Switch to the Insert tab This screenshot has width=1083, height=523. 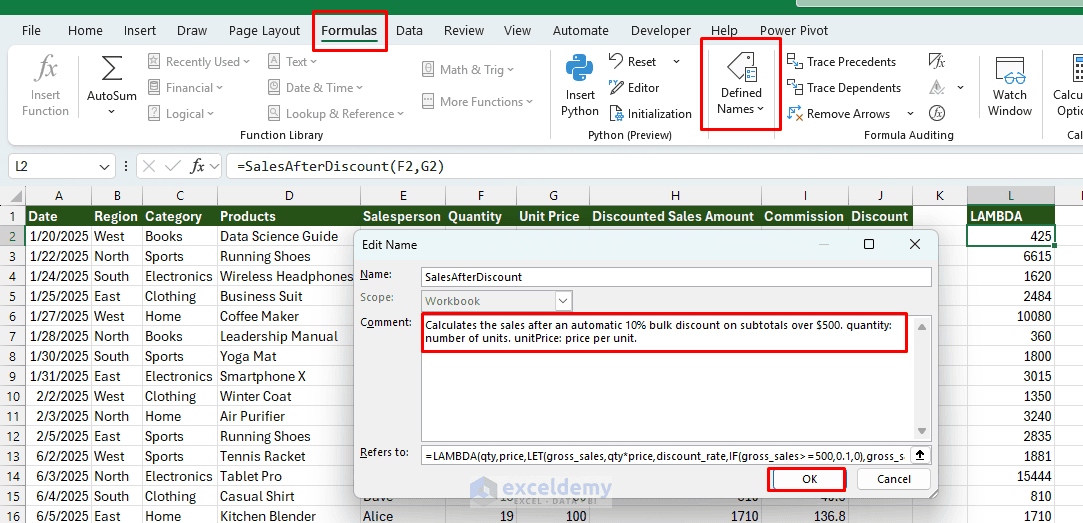[140, 30]
